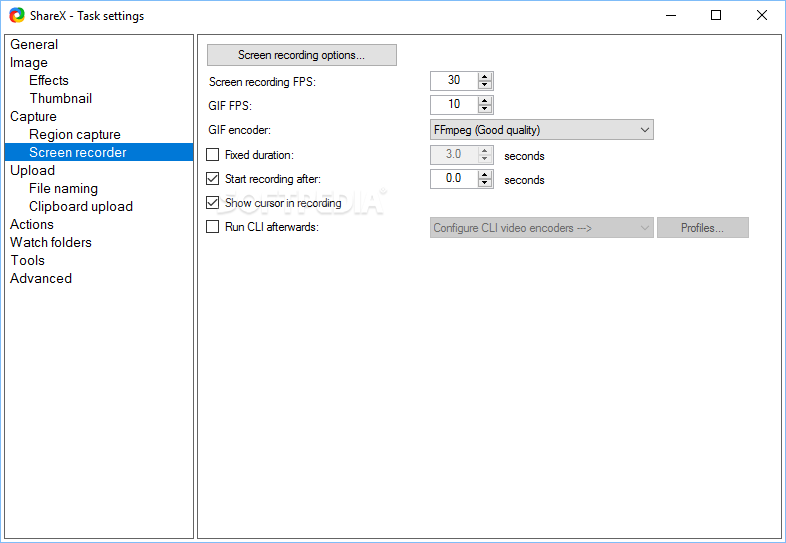Select Image settings category
The width and height of the screenshot is (786, 543).
click(29, 63)
